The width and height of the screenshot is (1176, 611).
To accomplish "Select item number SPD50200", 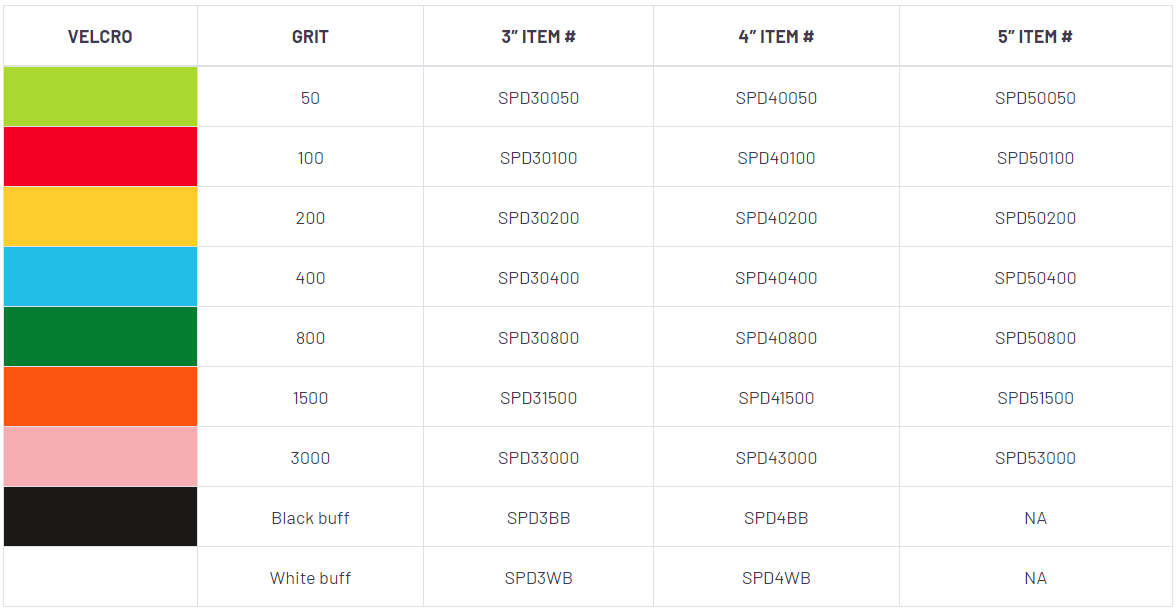I will click(x=1035, y=218).
